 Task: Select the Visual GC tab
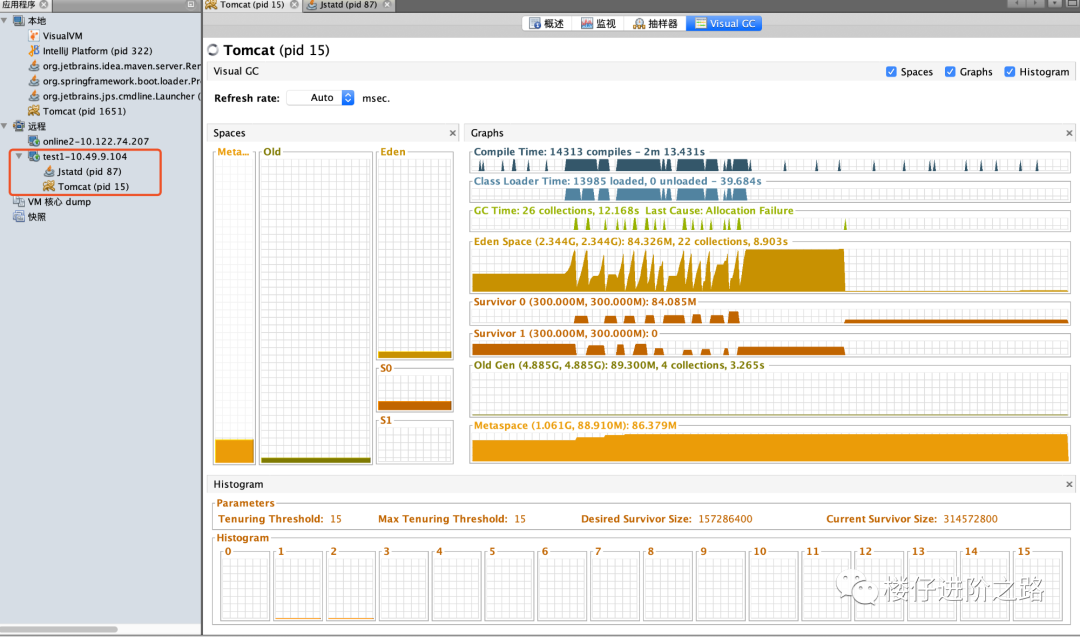(x=725, y=23)
